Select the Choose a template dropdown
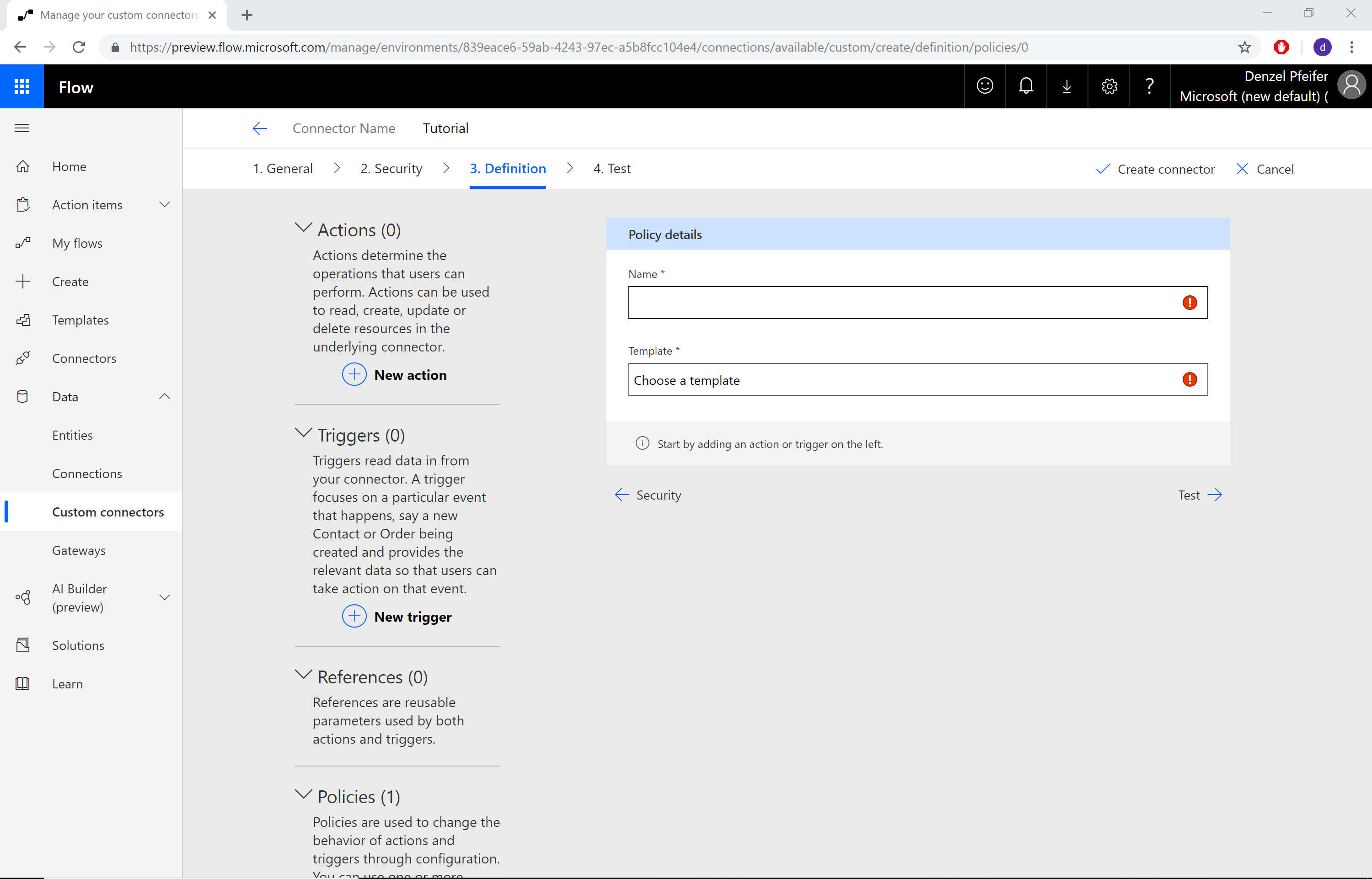Screen dimensions: 1372x879 (x=917, y=379)
